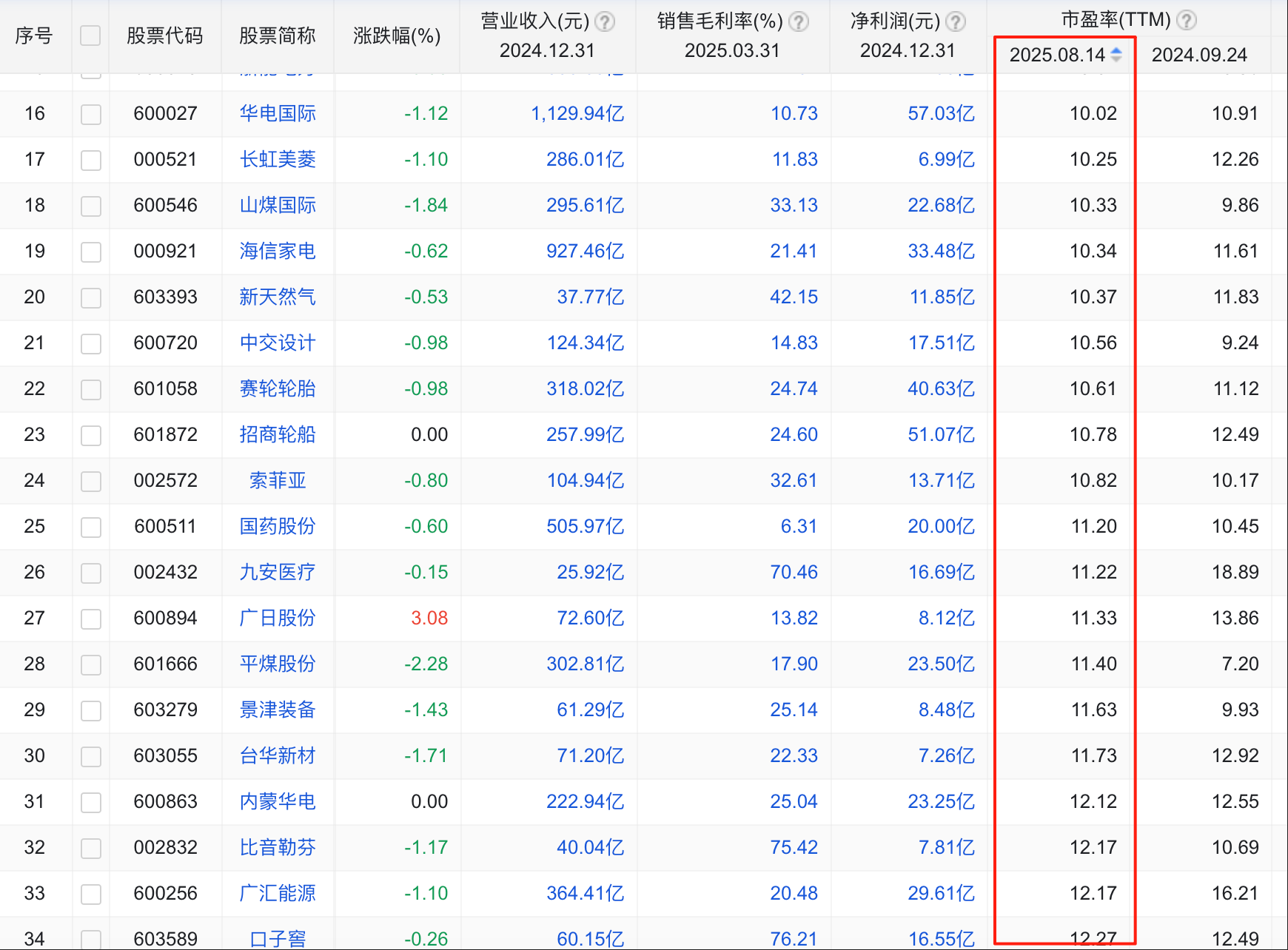
Task: Sort by 股票代码 column header
Action: click(x=165, y=36)
